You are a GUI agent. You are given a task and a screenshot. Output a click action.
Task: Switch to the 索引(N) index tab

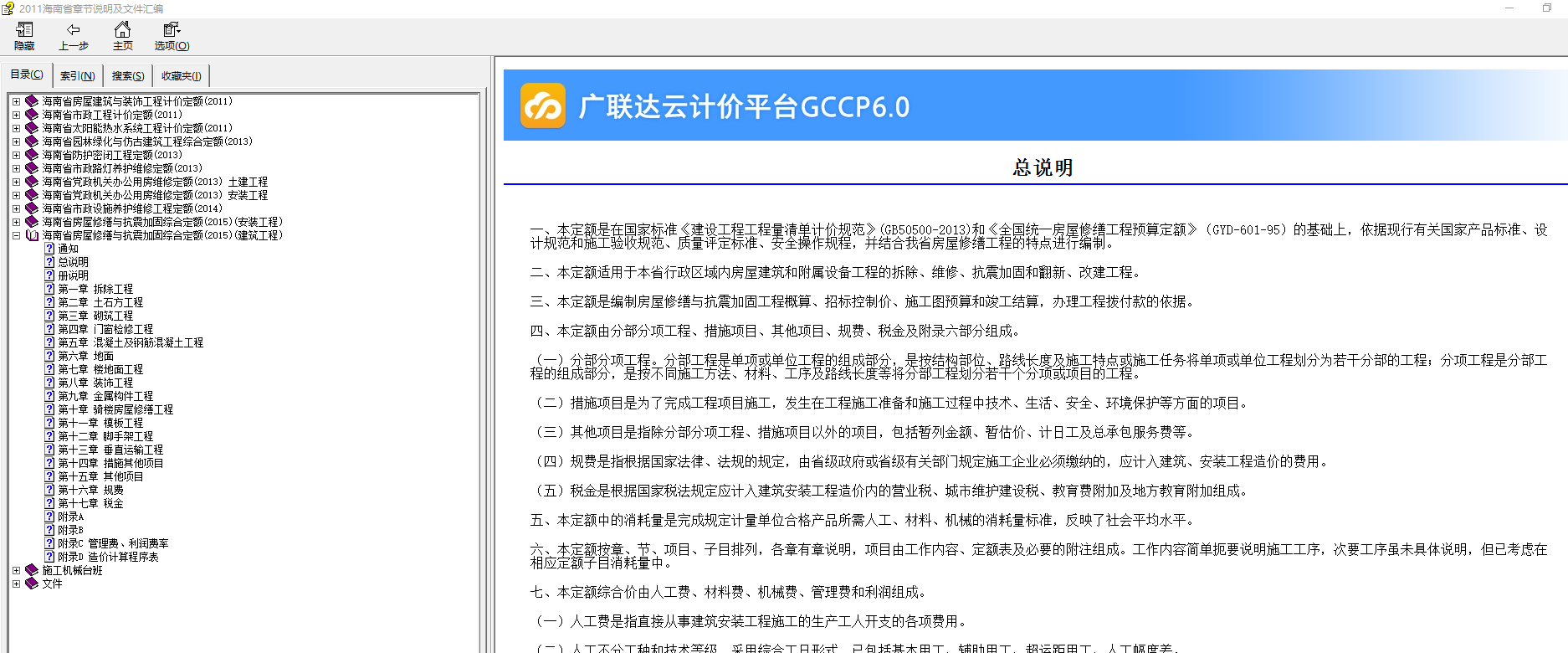[77, 76]
